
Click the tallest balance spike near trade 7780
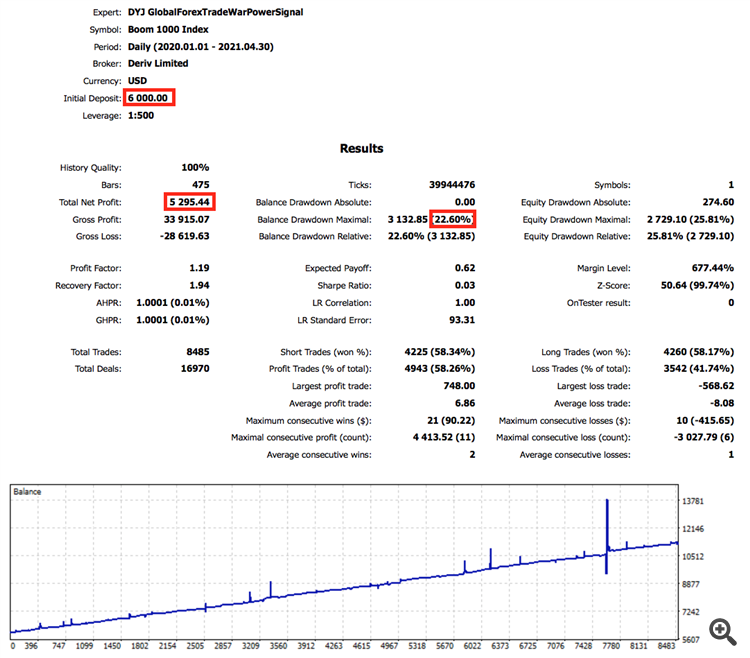pos(607,537)
